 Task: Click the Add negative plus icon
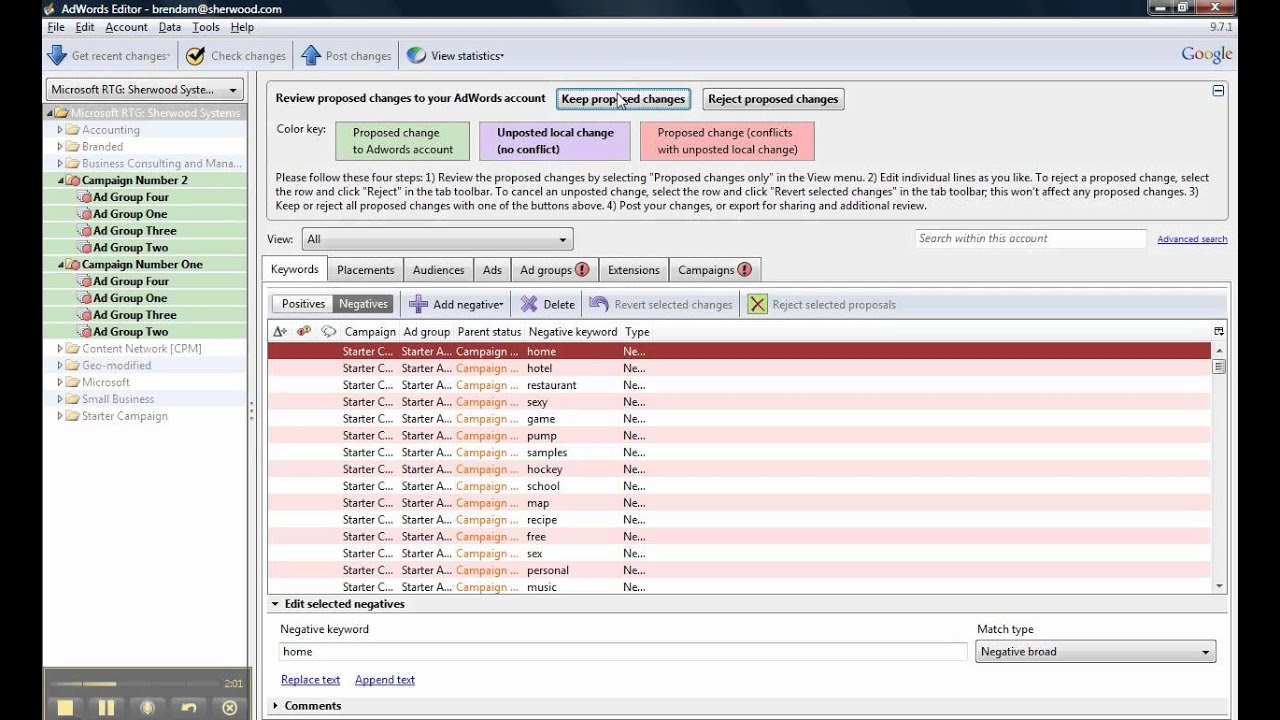pyautogui.click(x=419, y=304)
